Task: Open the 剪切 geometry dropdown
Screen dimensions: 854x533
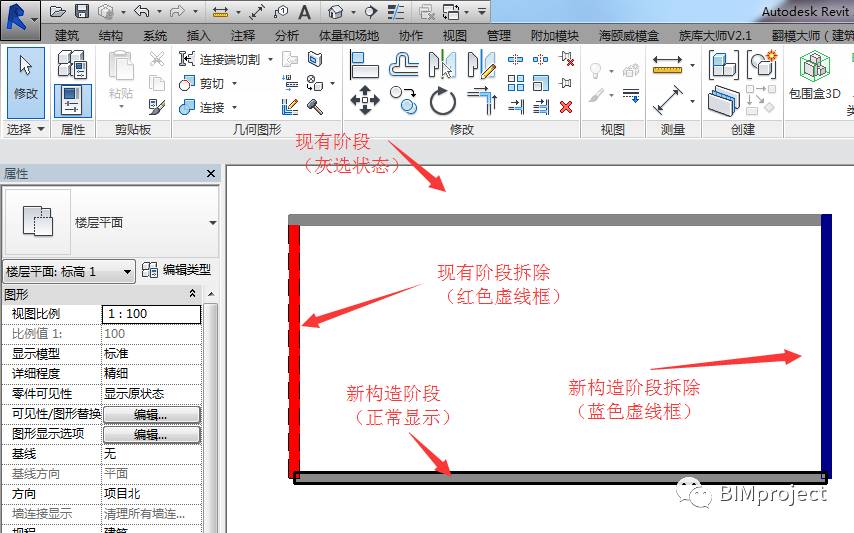Action: click(x=234, y=83)
